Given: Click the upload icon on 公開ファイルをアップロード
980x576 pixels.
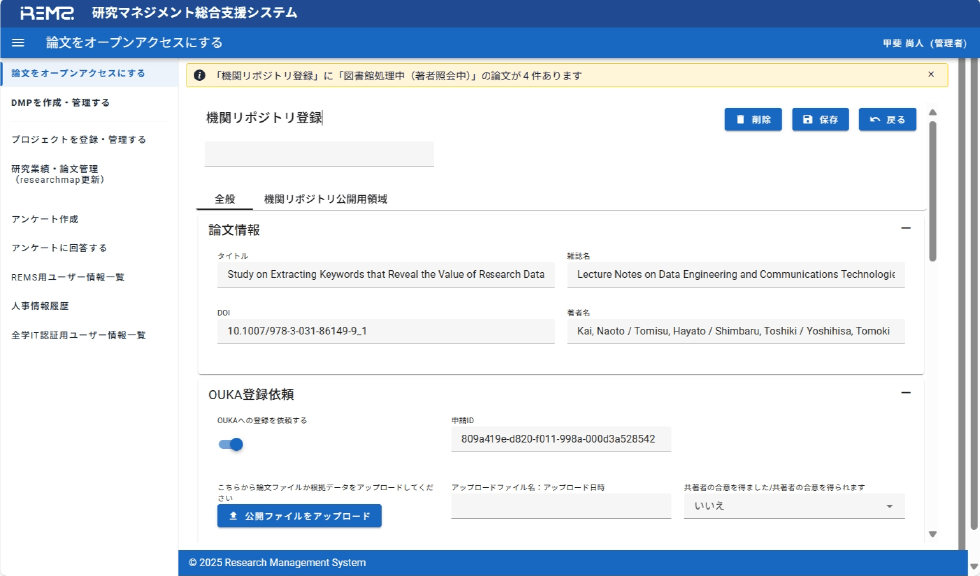Looking at the screenshot, I should tap(232, 516).
